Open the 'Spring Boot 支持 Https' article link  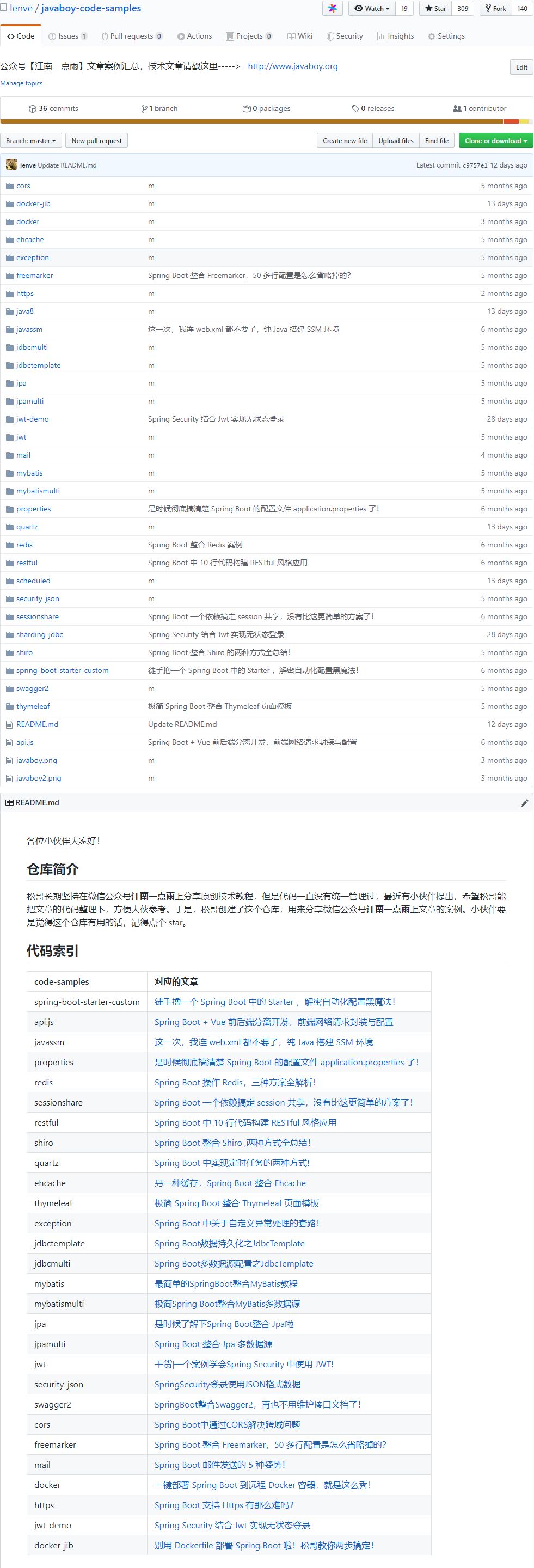click(x=224, y=1505)
